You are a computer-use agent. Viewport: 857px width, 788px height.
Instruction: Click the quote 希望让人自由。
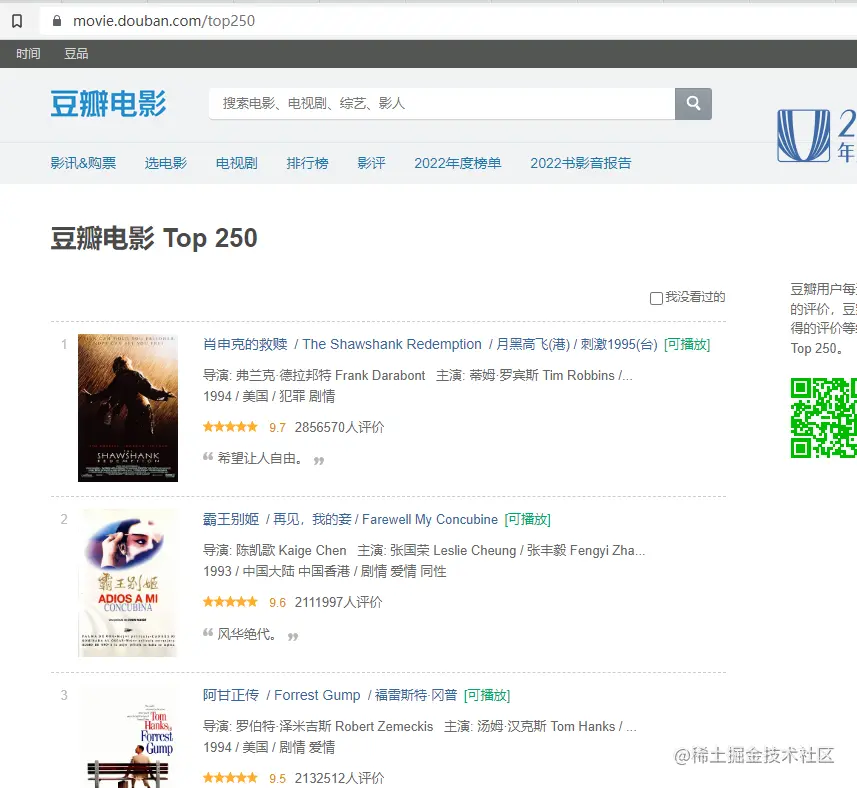(260, 458)
